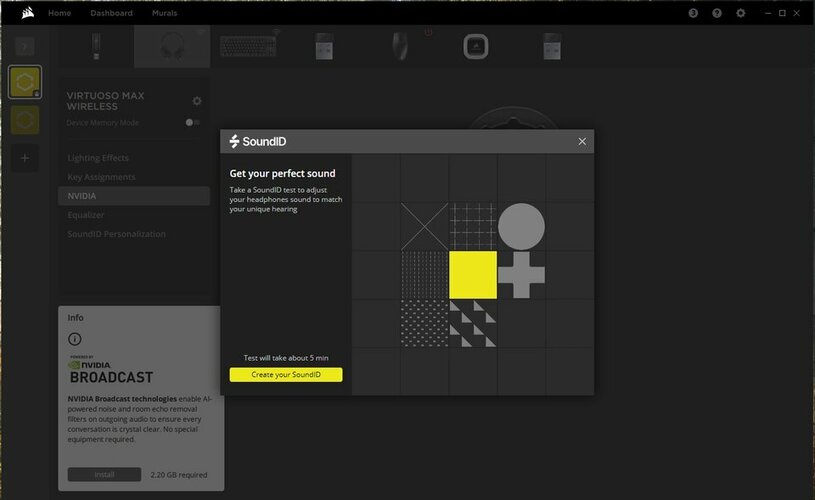Close the SoundID dialog
Screen dimensions: 815x500
582,142
